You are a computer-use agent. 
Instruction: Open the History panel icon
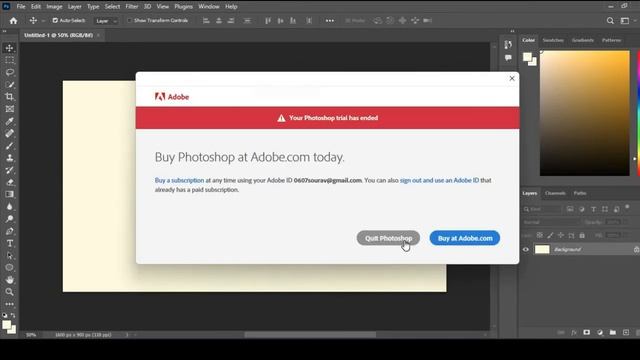(508, 44)
